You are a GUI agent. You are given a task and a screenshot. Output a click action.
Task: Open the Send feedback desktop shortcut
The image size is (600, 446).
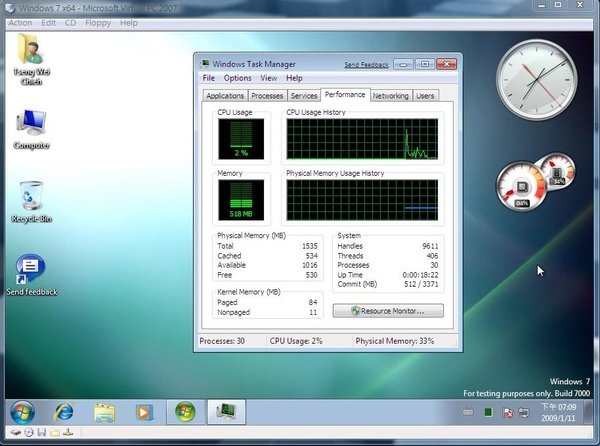tap(31, 275)
